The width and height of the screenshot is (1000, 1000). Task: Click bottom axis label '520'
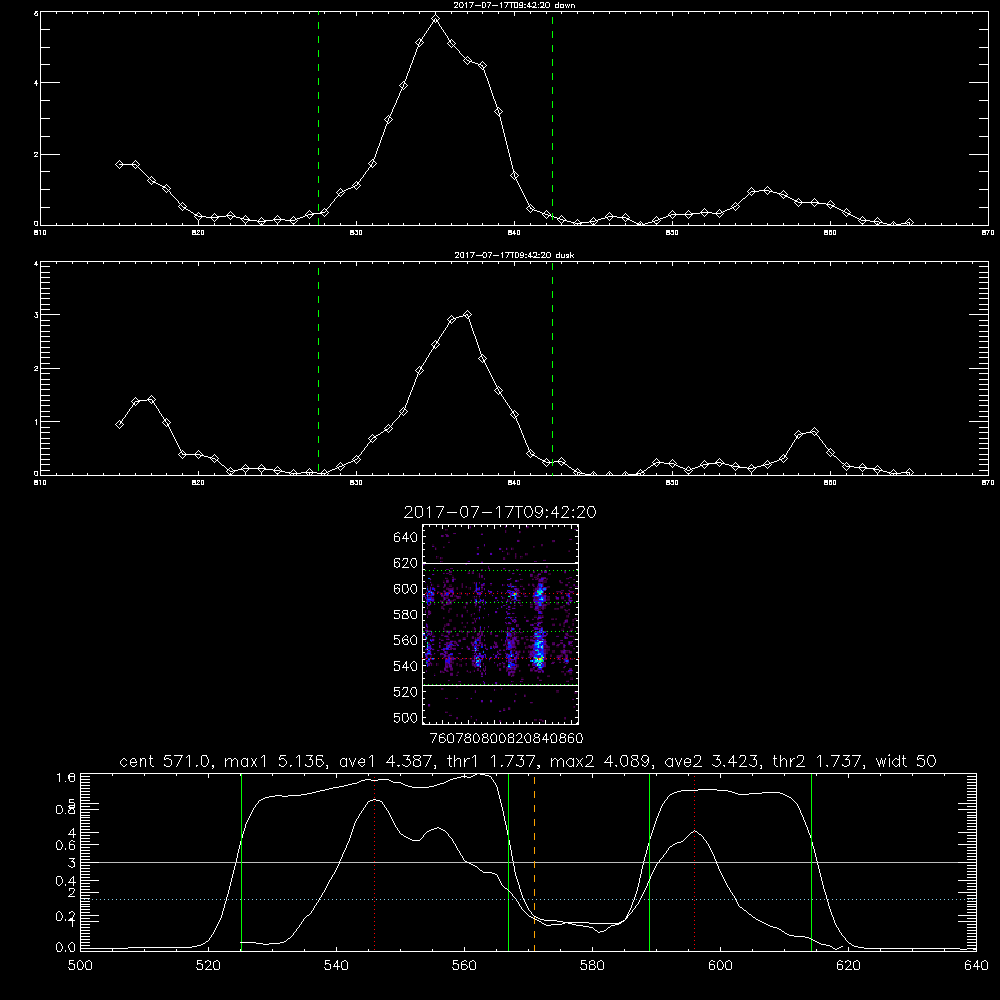(208, 966)
